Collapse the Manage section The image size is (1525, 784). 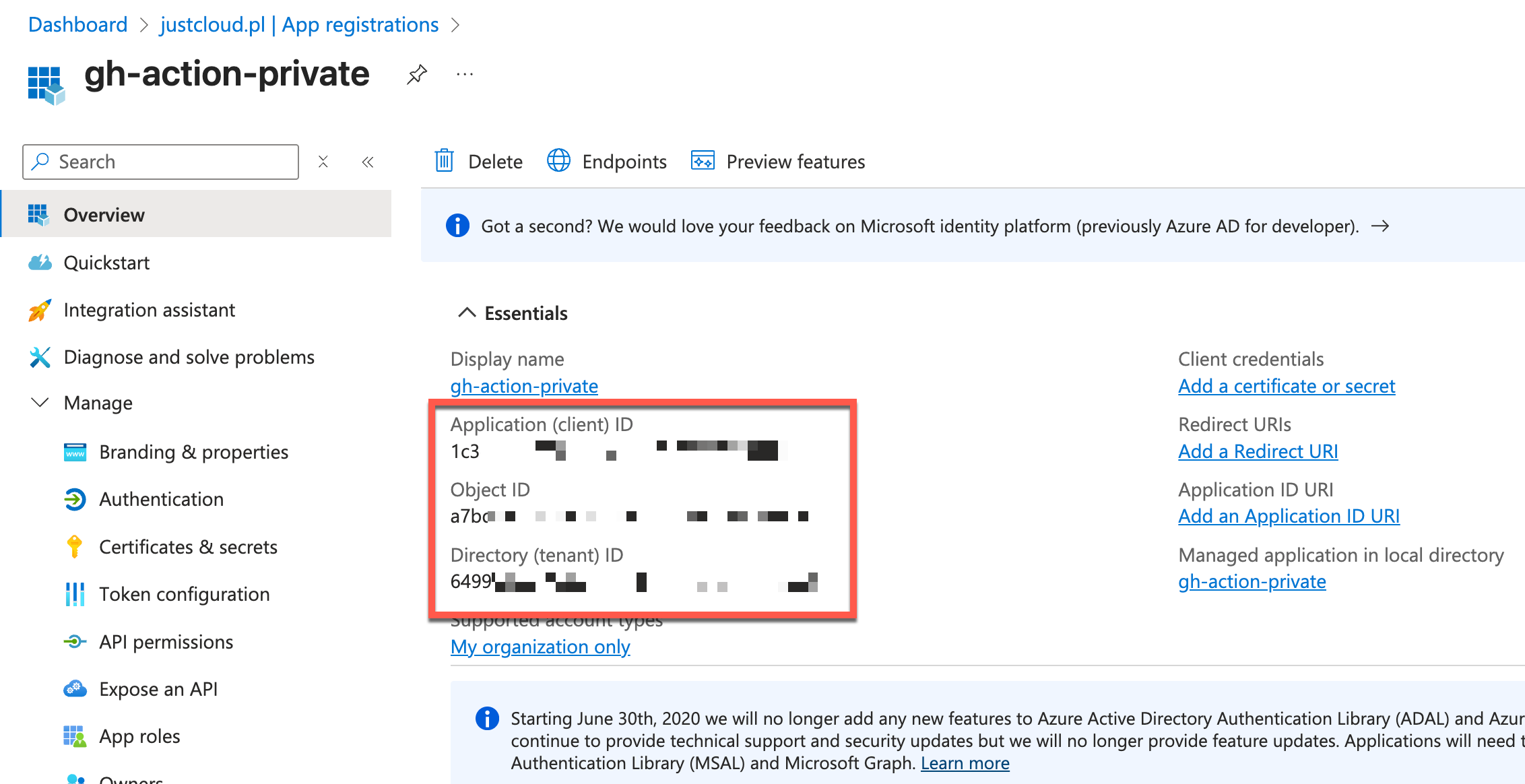pyautogui.click(x=40, y=403)
